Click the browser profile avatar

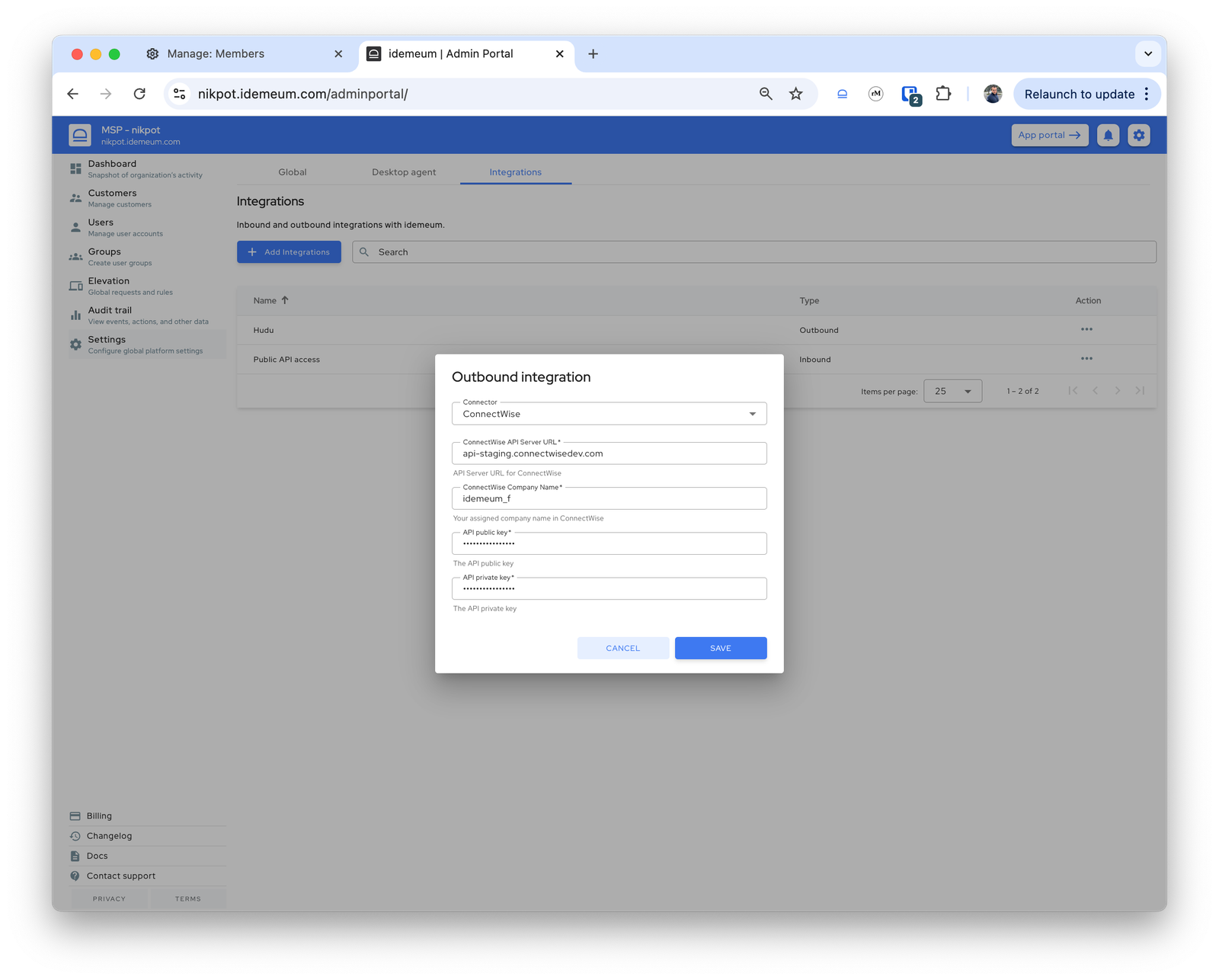coord(993,94)
